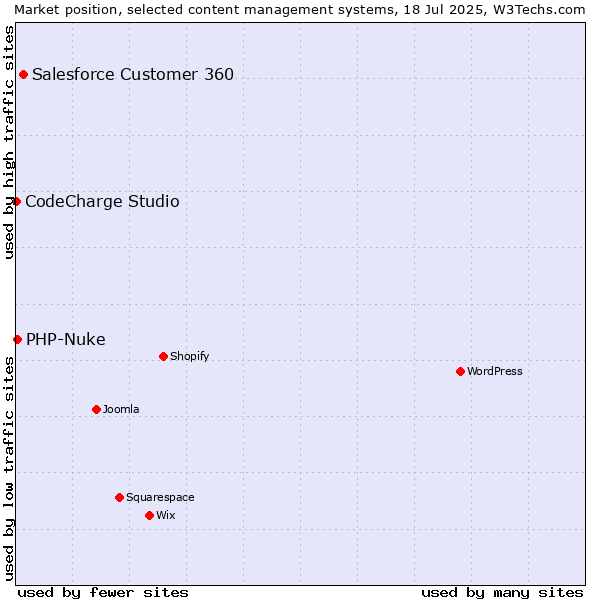
Task: Select the 'Wix' label text
Action: [166, 515]
